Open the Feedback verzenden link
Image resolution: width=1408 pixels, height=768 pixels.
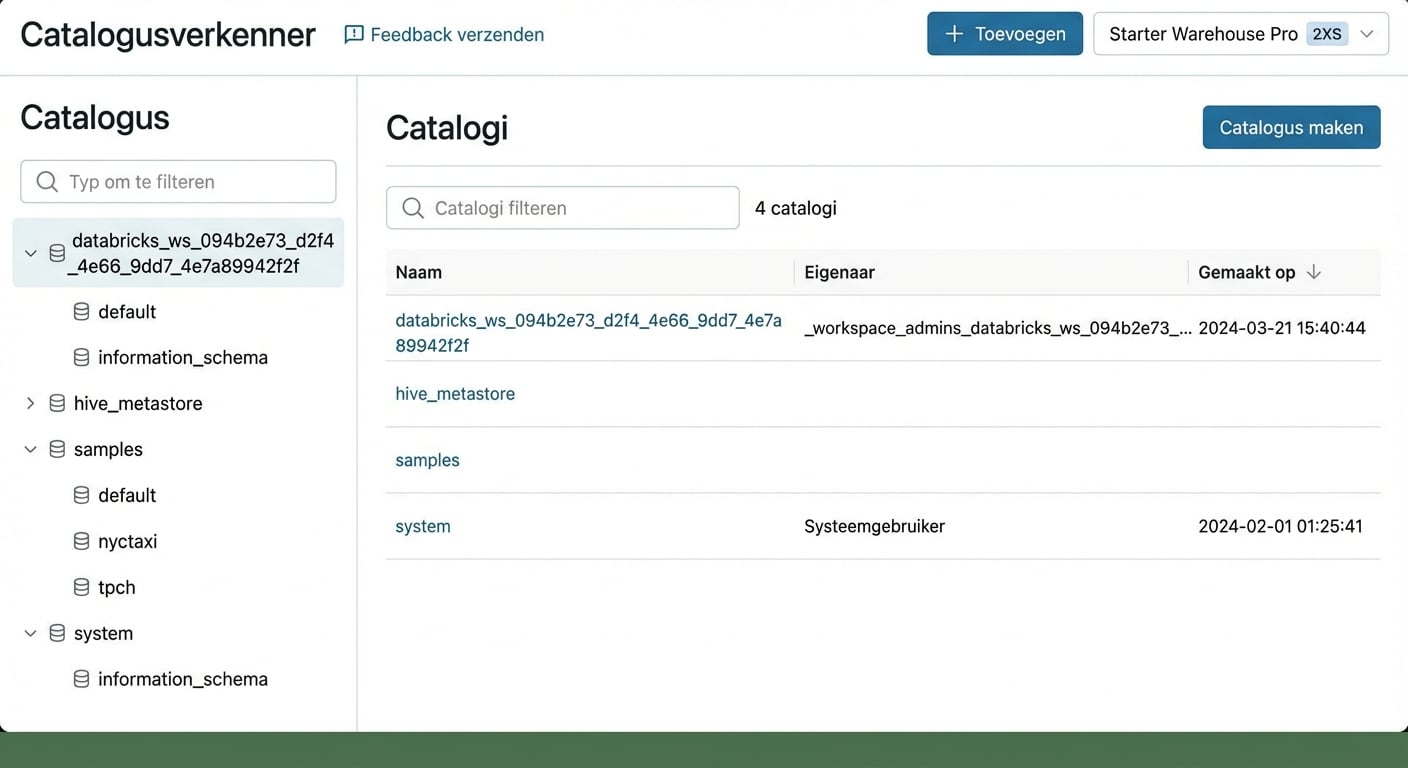pos(457,34)
